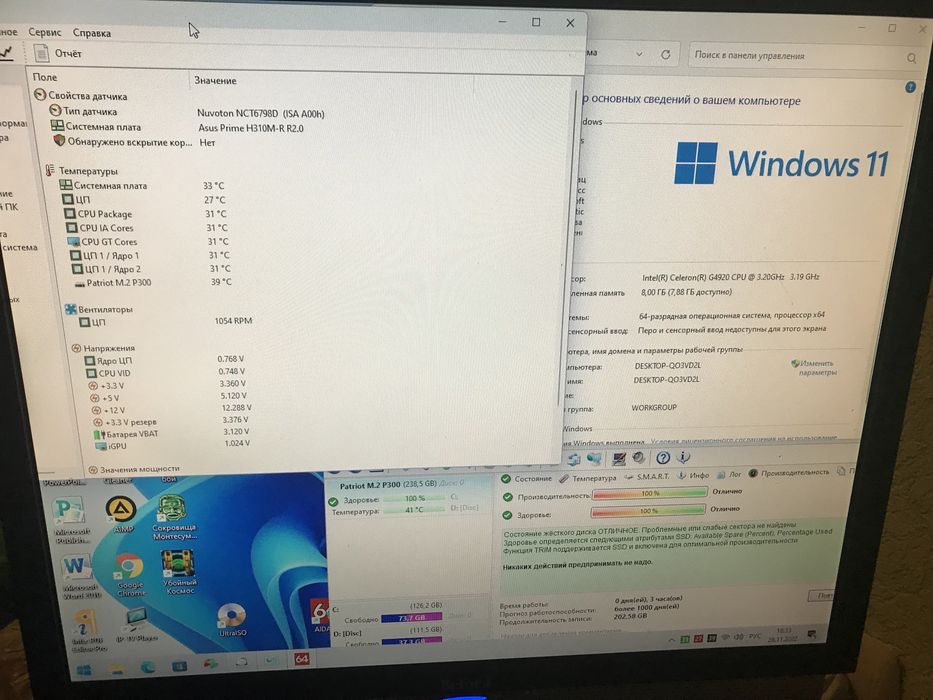Open the Windows Start button
Image resolution: width=933 pixels, height=700 pixels.
coord(83,670)
